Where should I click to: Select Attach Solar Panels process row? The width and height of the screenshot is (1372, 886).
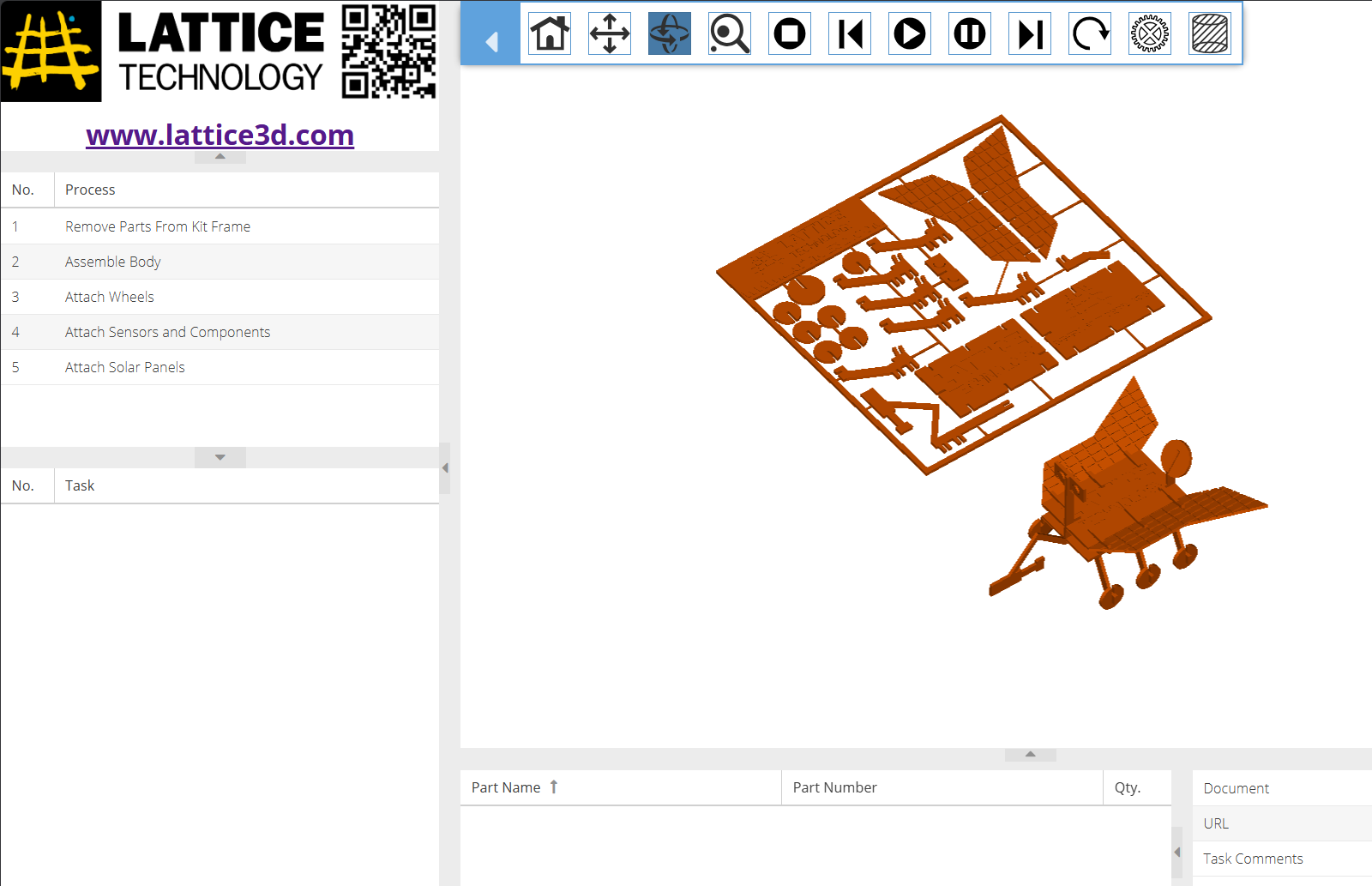tap(125, 368)
